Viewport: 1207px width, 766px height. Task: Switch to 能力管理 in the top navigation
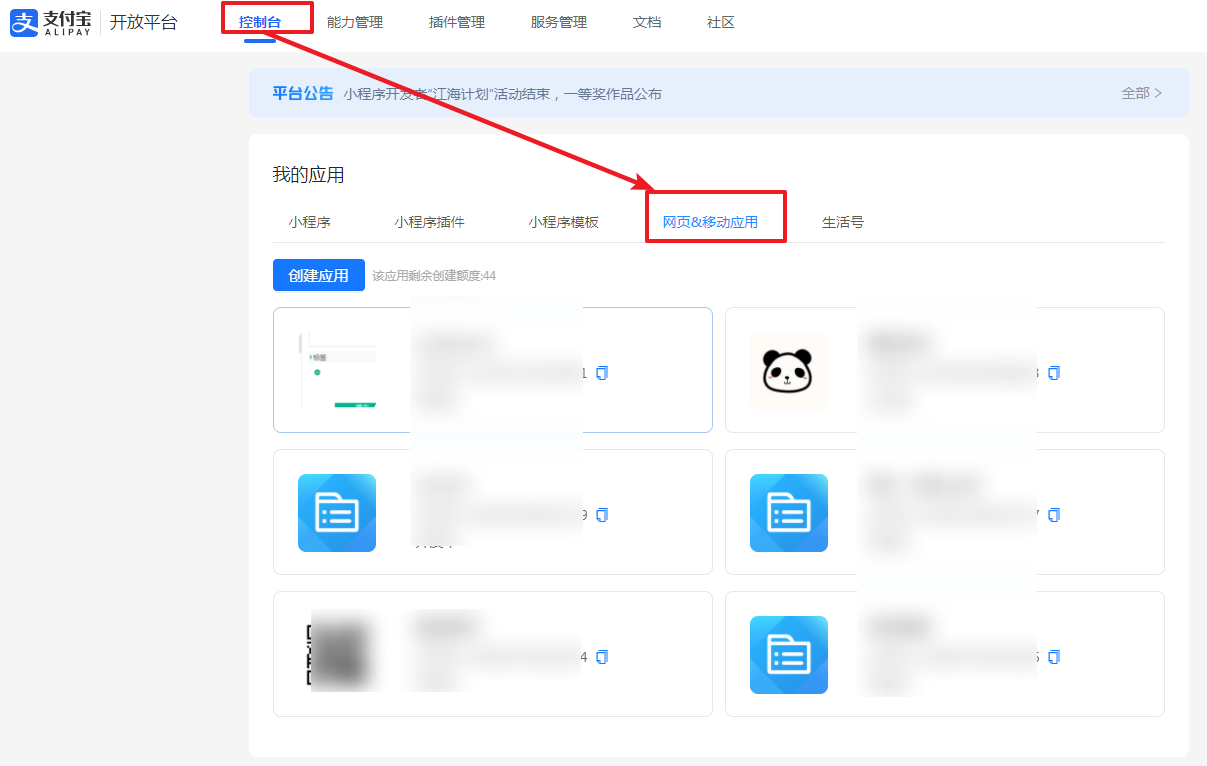coord(355,22)
